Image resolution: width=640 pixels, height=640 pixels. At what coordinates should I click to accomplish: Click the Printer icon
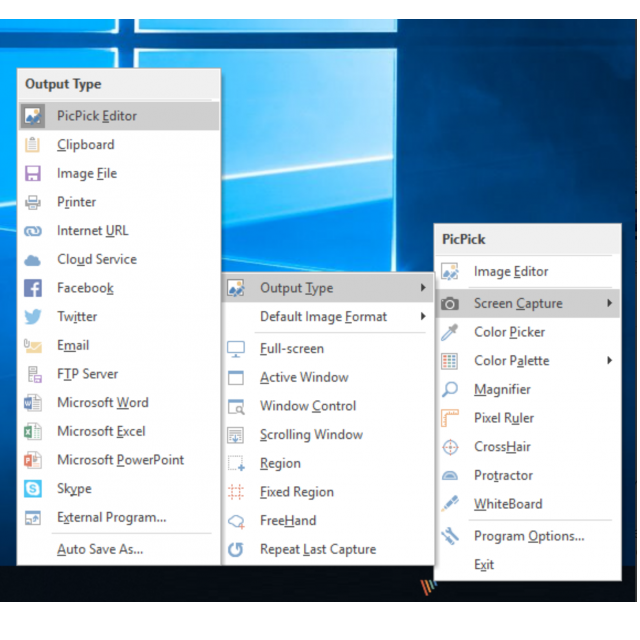[33, 202]
